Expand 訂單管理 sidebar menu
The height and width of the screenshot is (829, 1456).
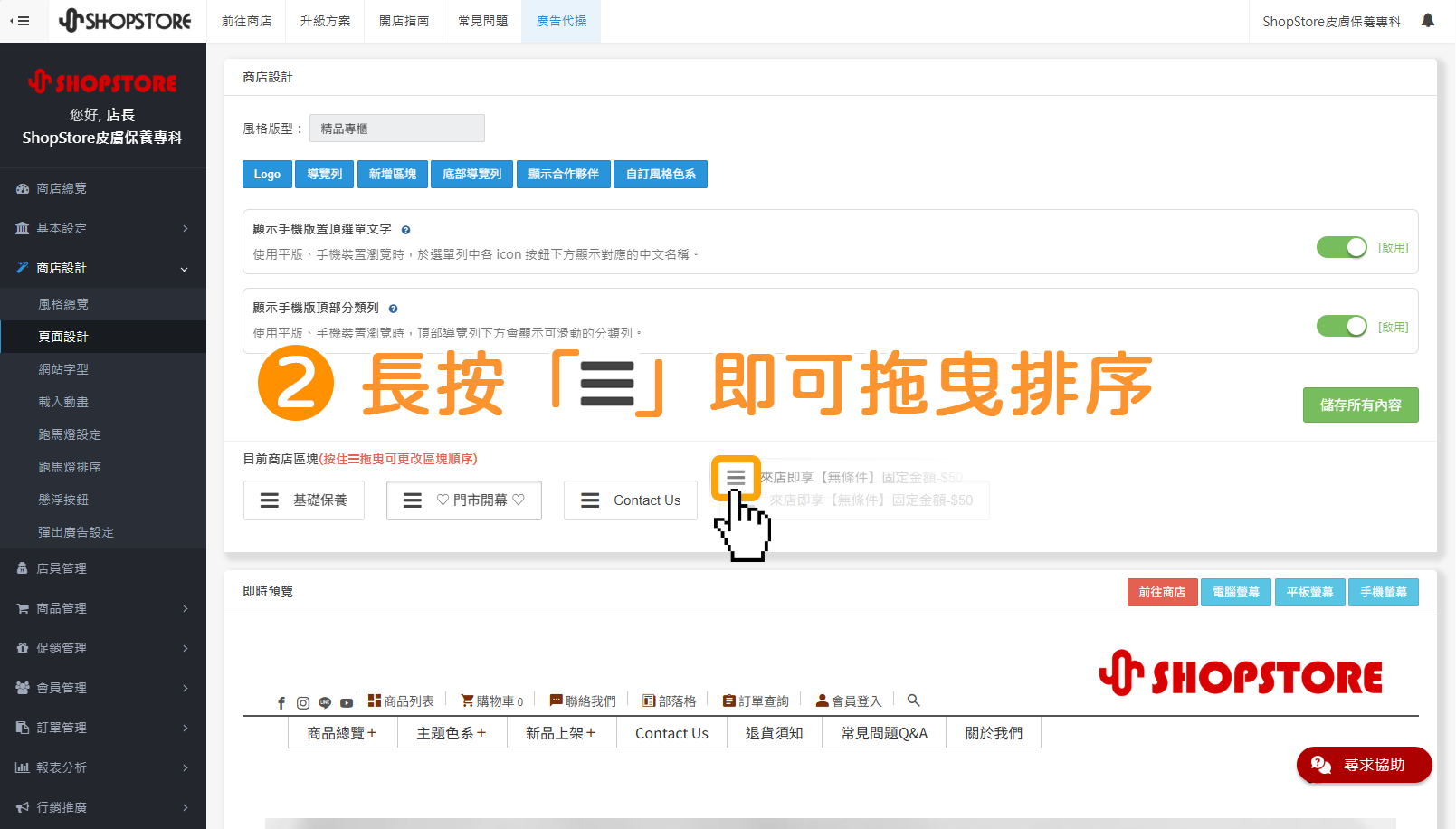103,728
